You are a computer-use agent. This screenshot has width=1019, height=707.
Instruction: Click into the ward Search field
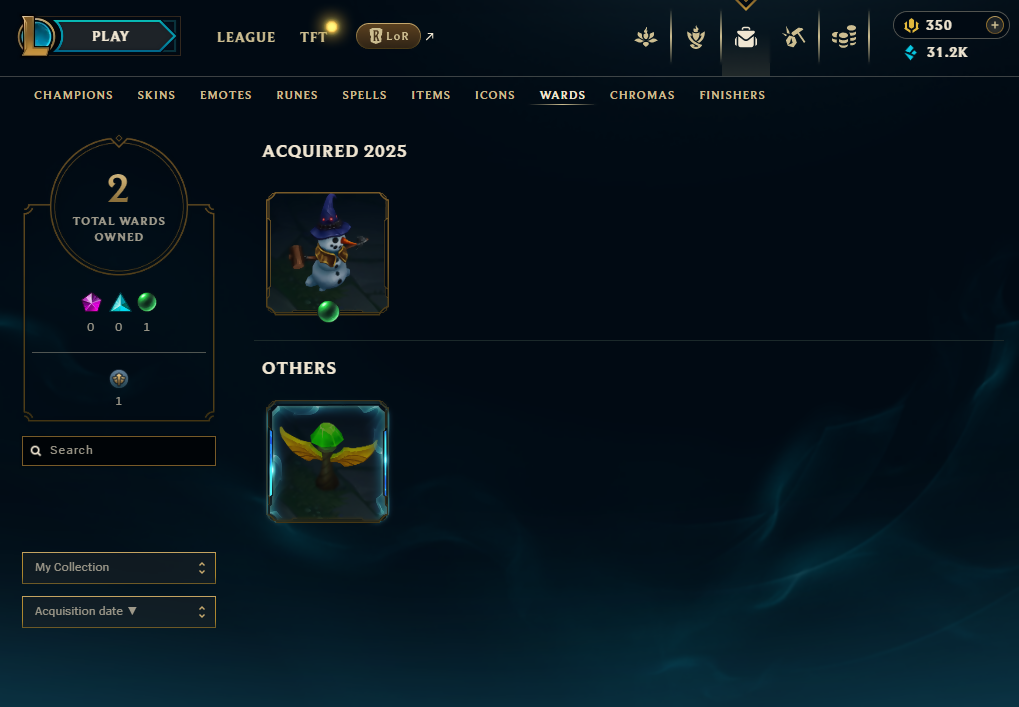click(x=119, y=450)
